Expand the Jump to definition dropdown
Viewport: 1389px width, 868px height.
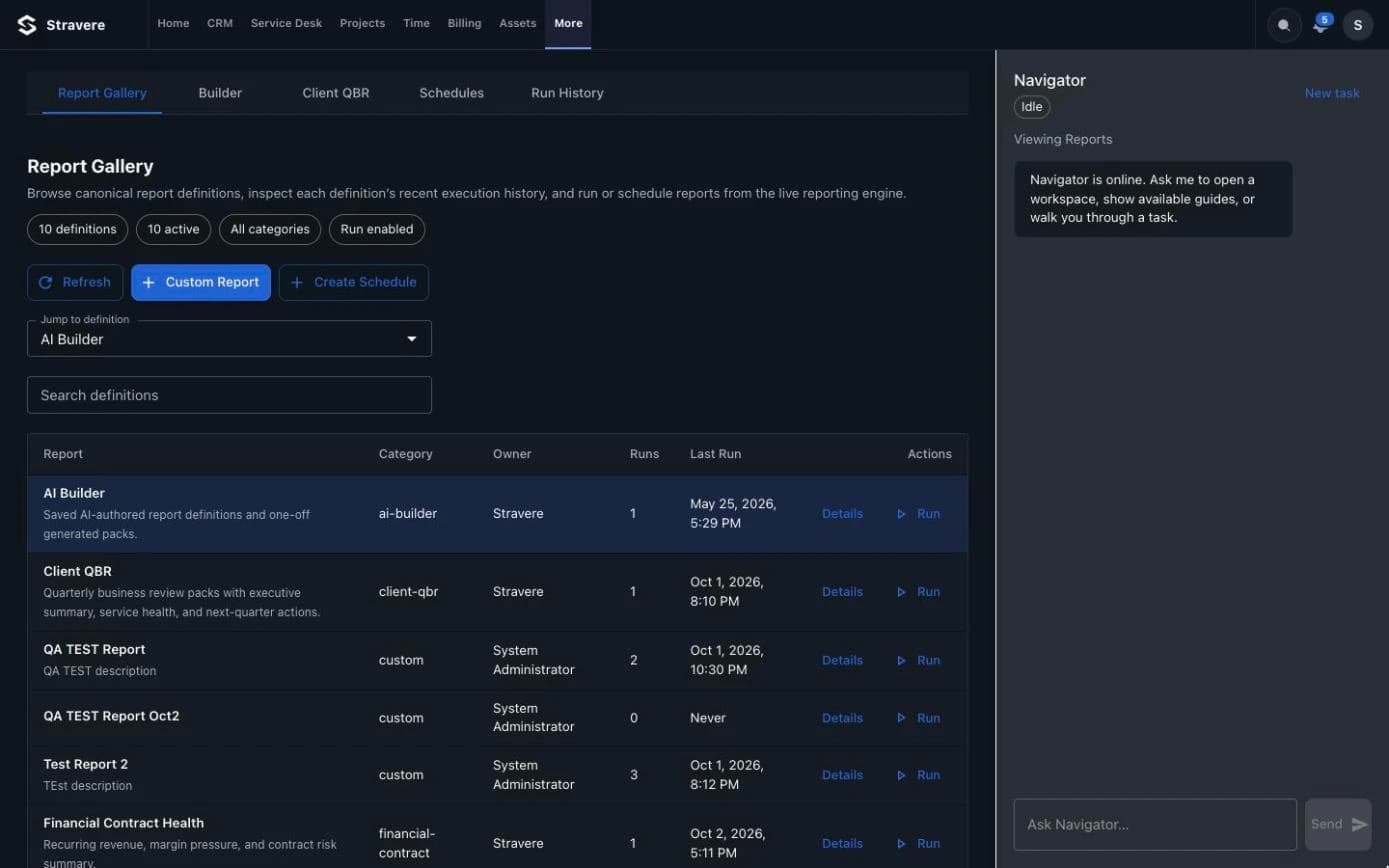(x=229, y=339)
